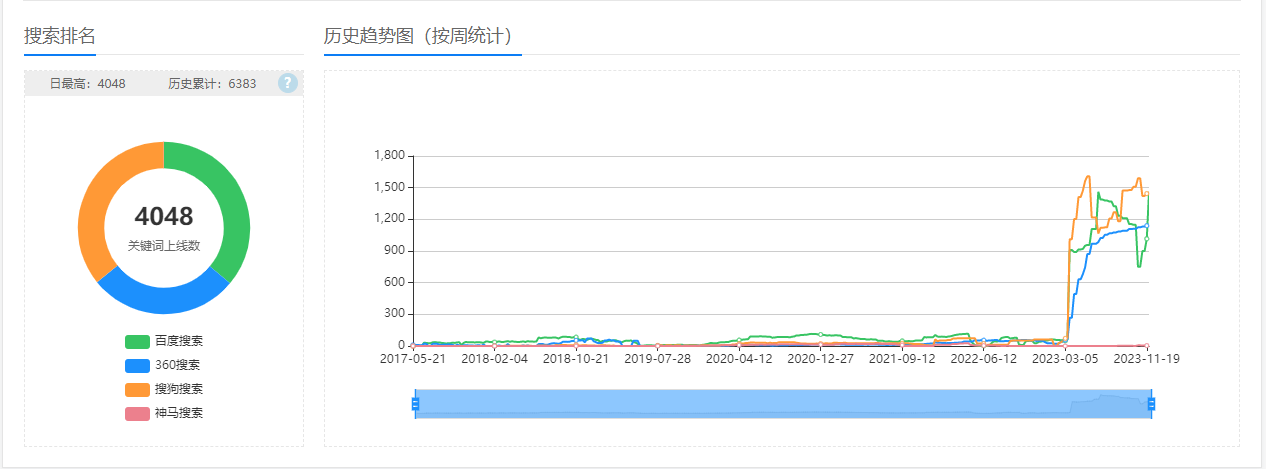
Task: Click the question mark help icon
Action: tap(288, 83)
